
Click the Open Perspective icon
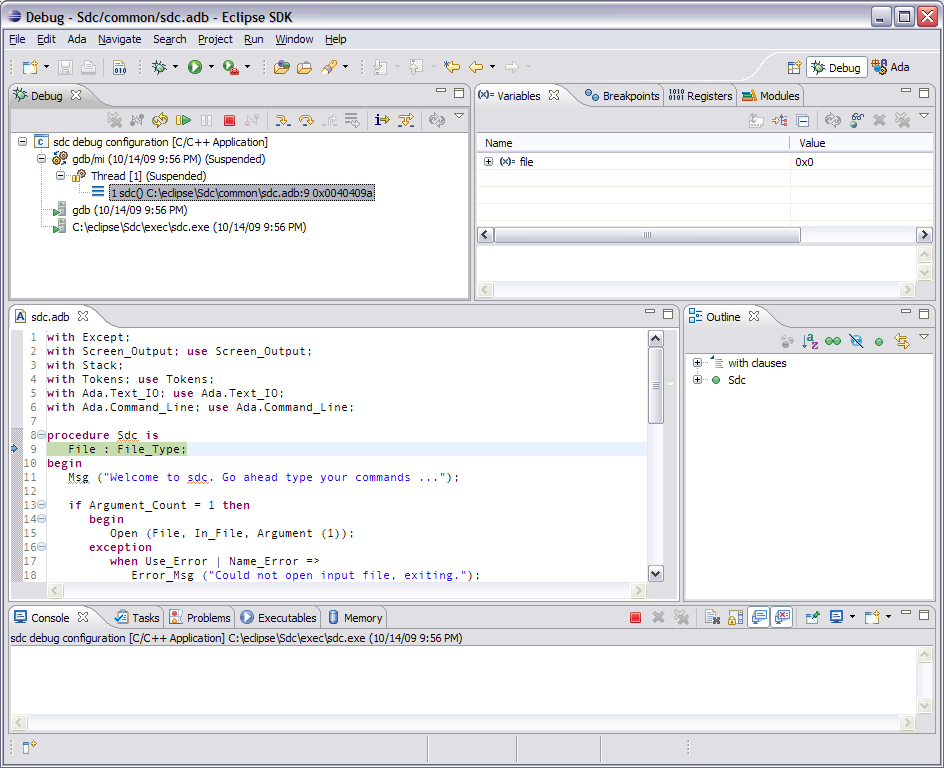tap(794, 67)
